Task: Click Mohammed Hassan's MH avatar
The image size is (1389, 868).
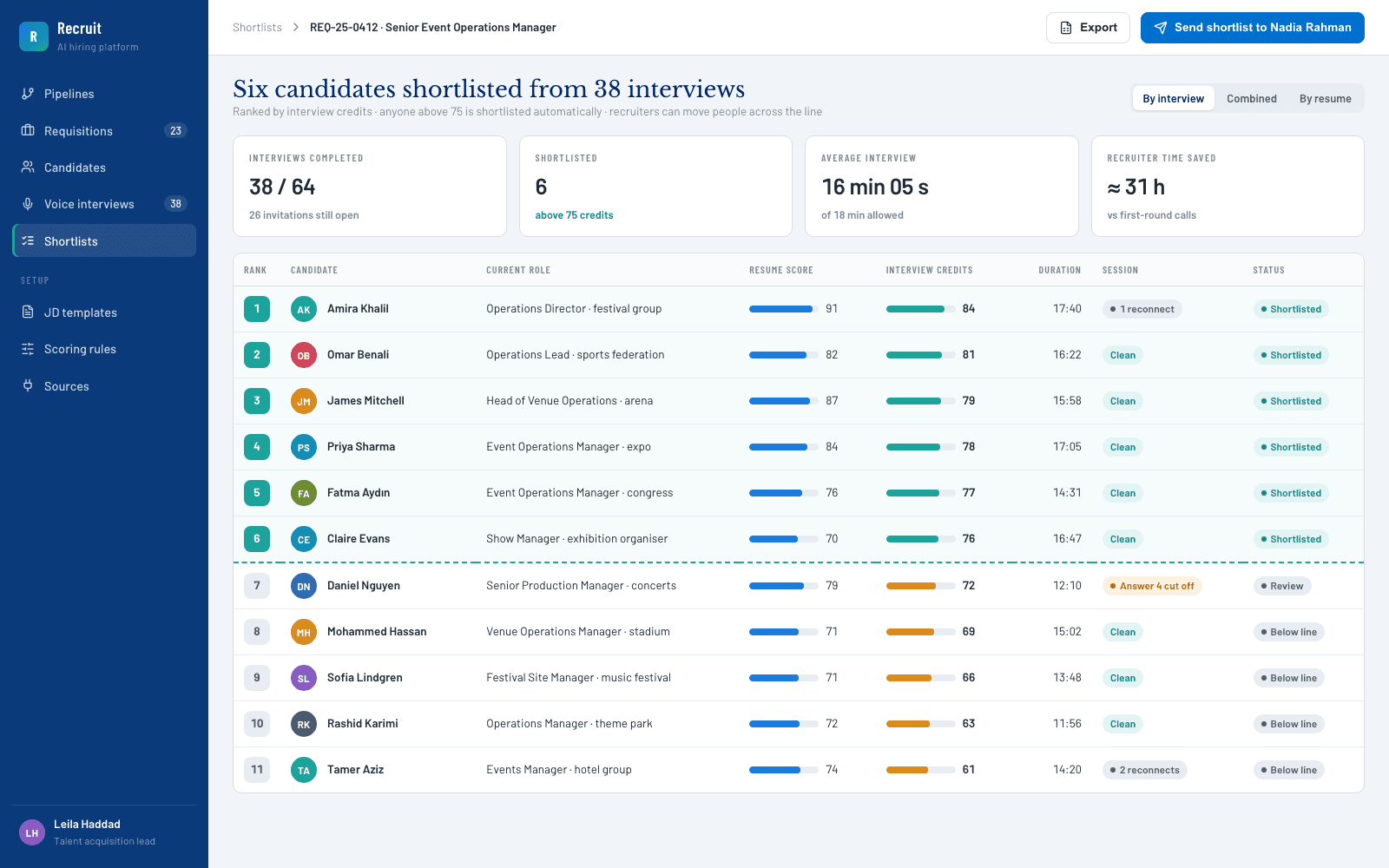Action: click(304, 632)
